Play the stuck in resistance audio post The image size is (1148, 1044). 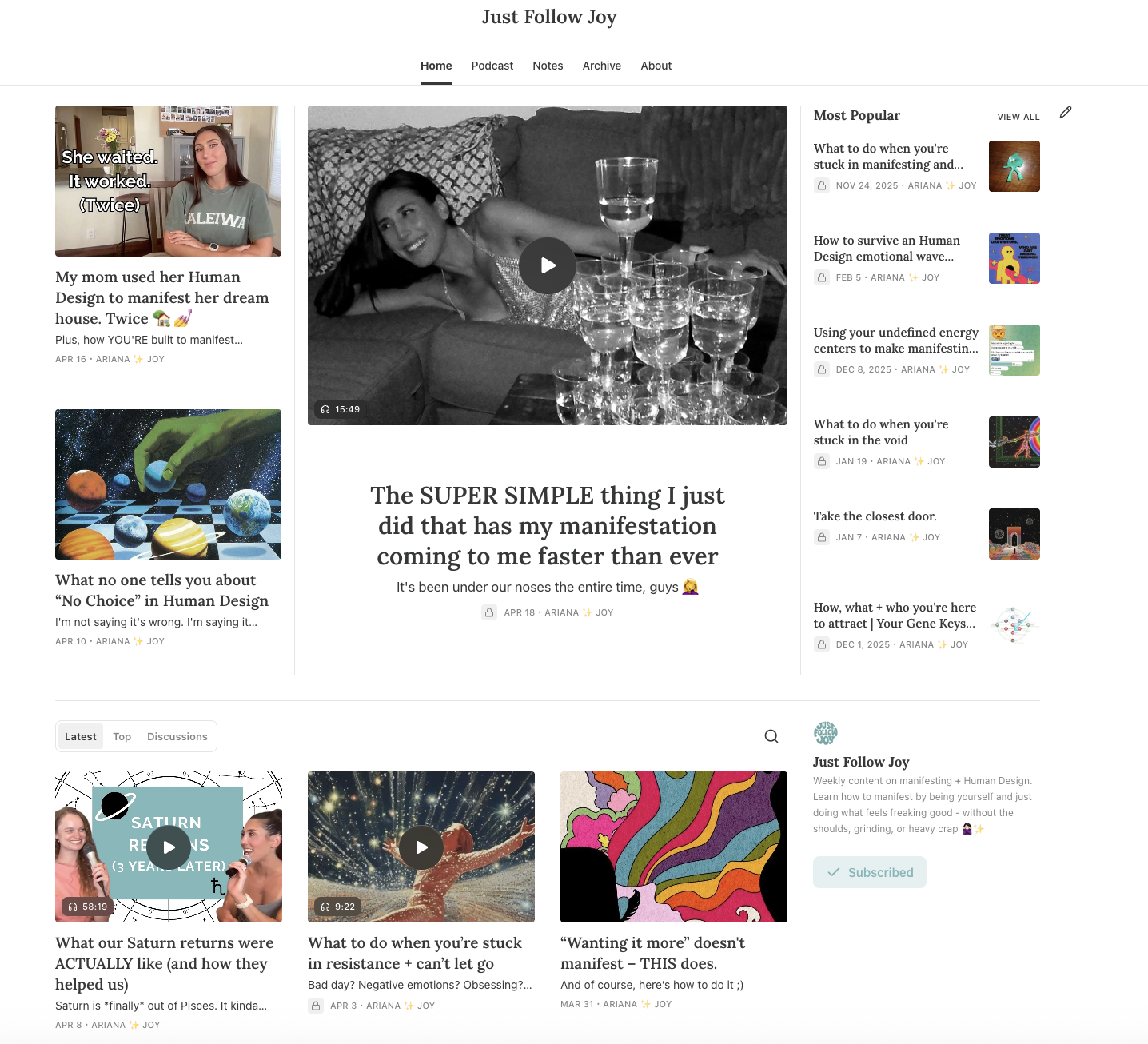(x=421, y=847)
